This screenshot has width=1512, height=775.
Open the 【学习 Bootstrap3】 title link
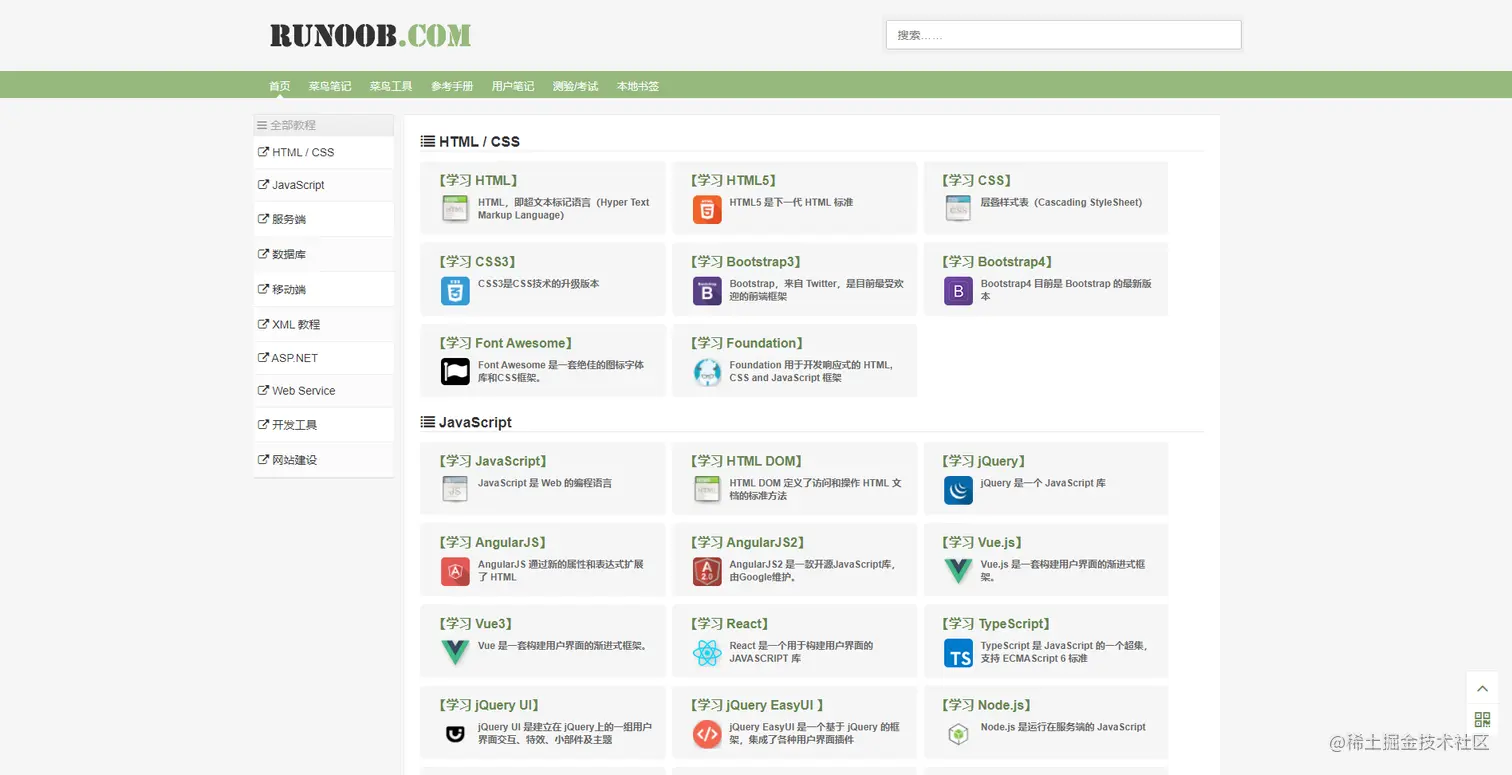[746, 261]
